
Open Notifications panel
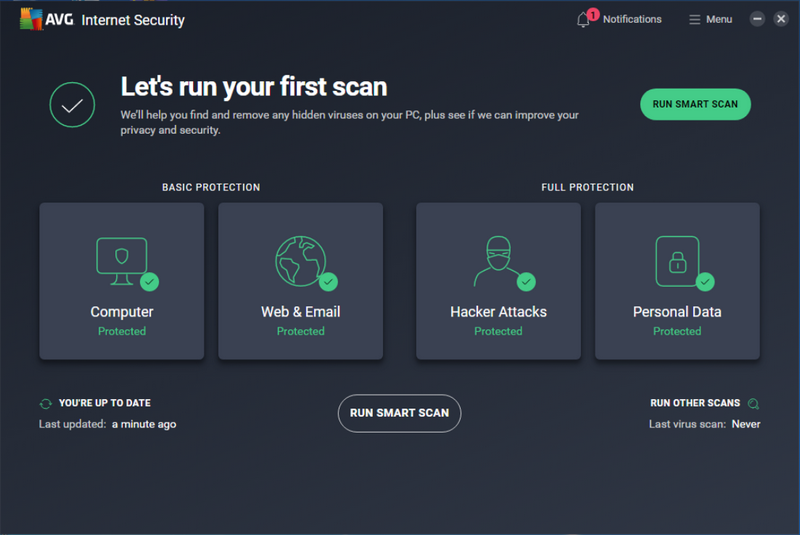[631, 20]
